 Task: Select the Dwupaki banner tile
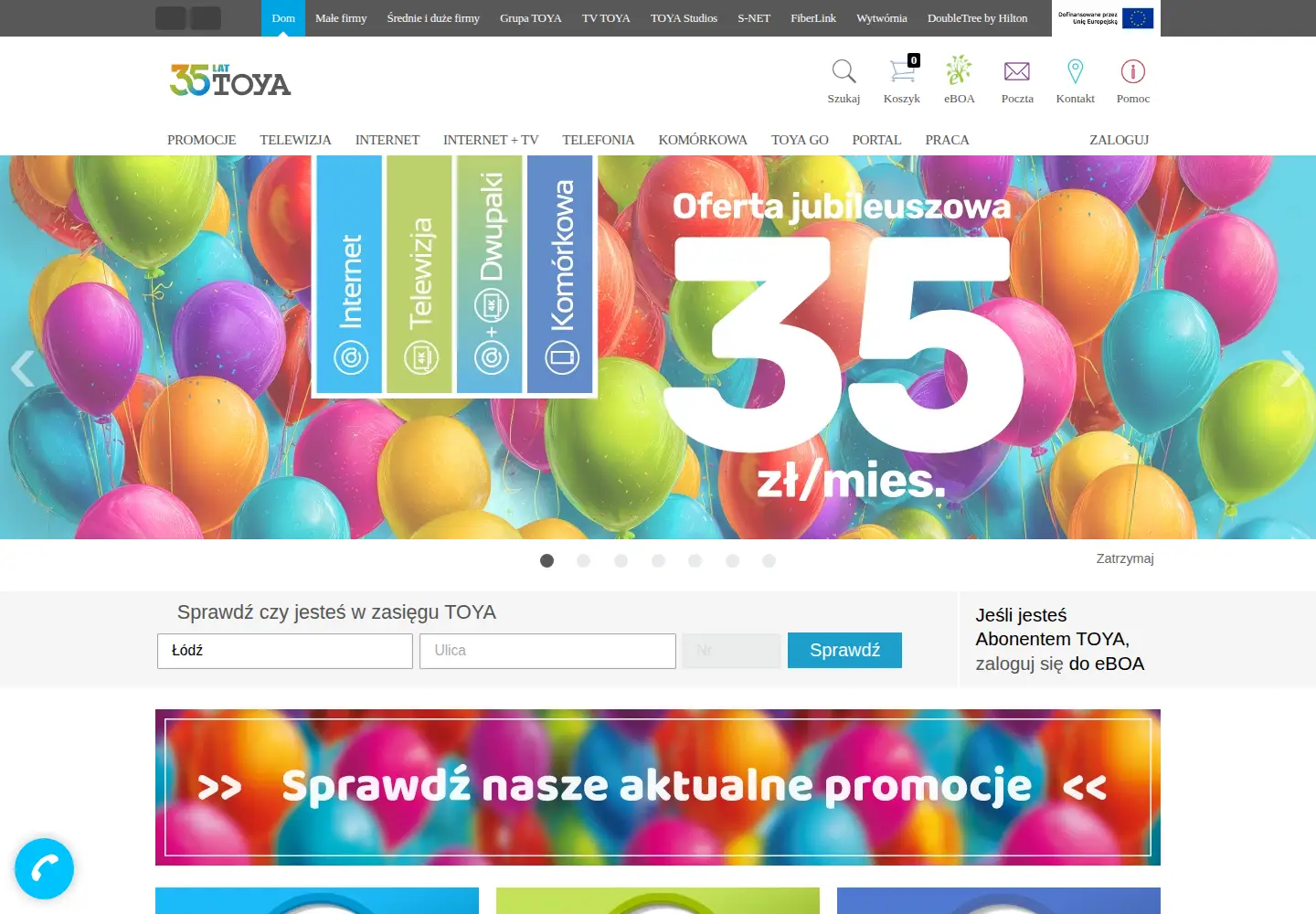point(490,274)
